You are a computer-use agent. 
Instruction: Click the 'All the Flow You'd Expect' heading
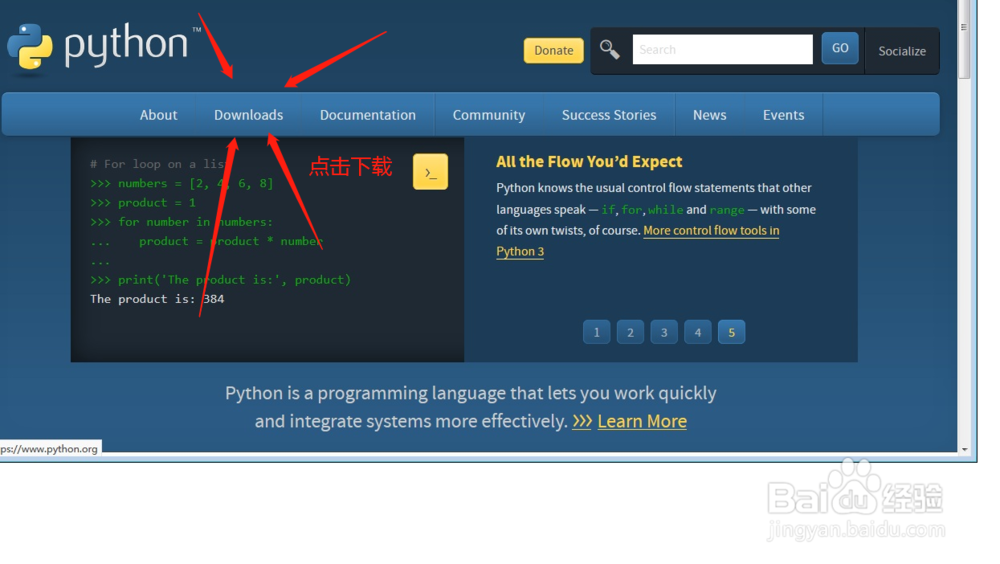589,161
